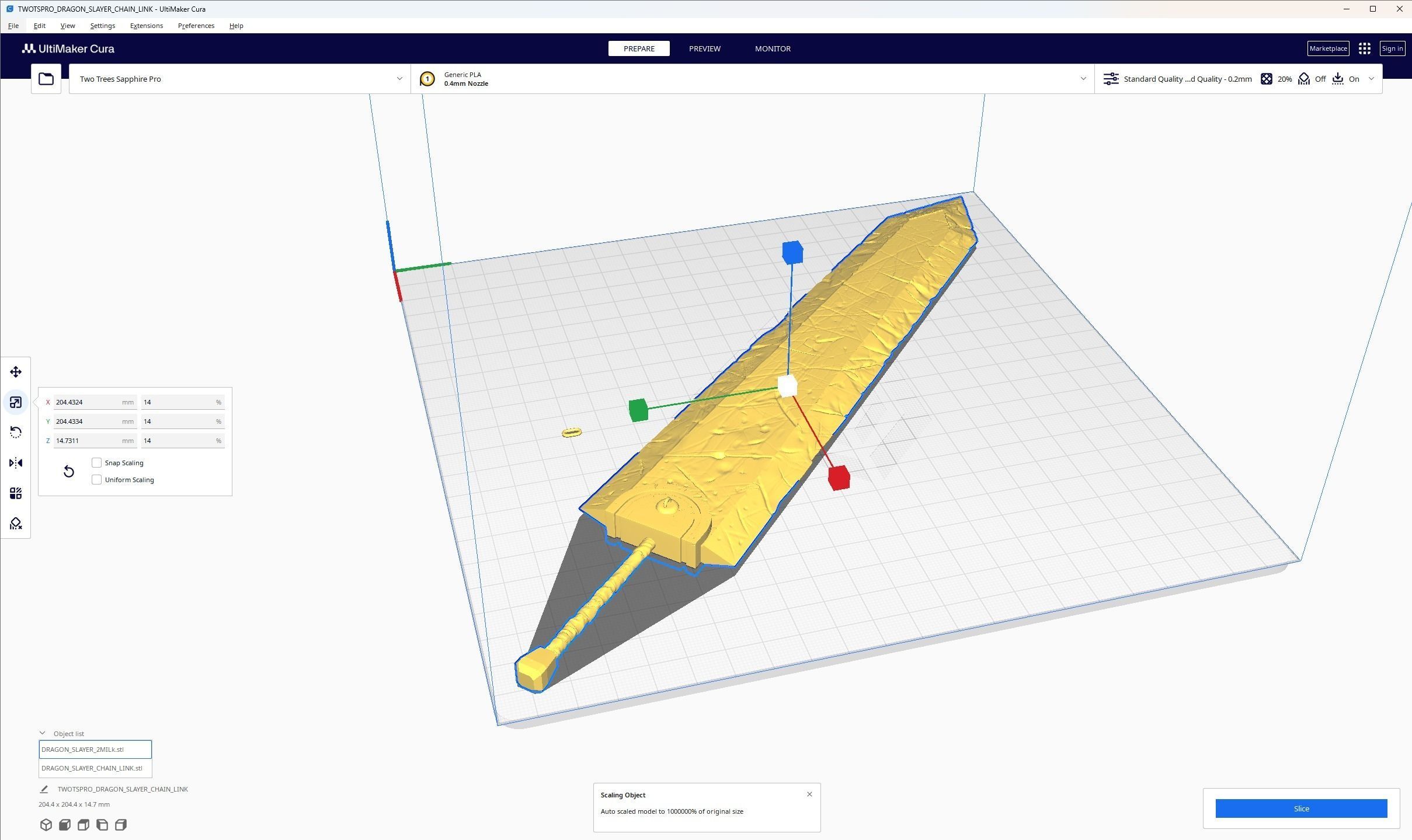Switch to the PREVIEW stage

[x=705, y=48]
